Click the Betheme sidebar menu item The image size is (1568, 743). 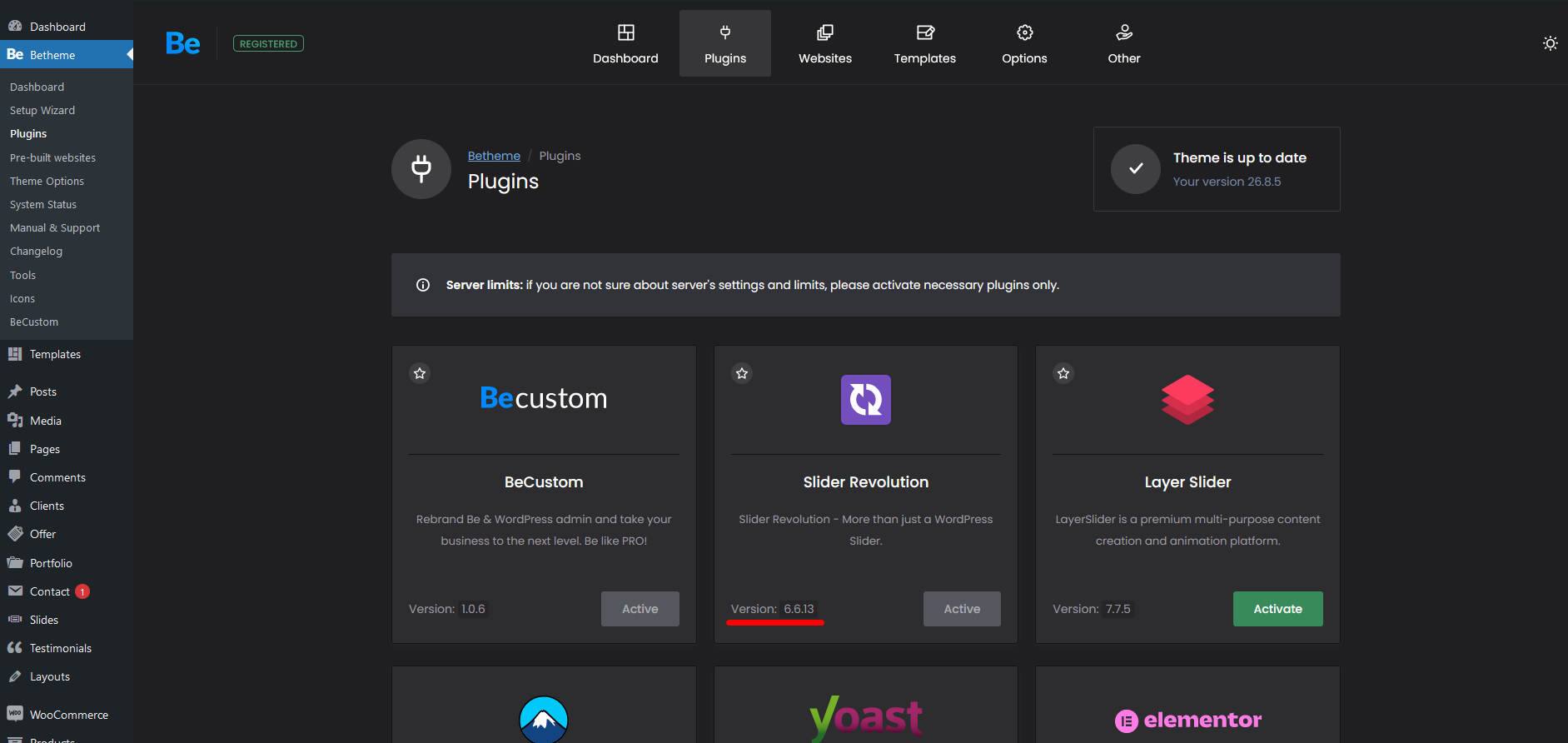pyautogui.click(x=67, y=55)
